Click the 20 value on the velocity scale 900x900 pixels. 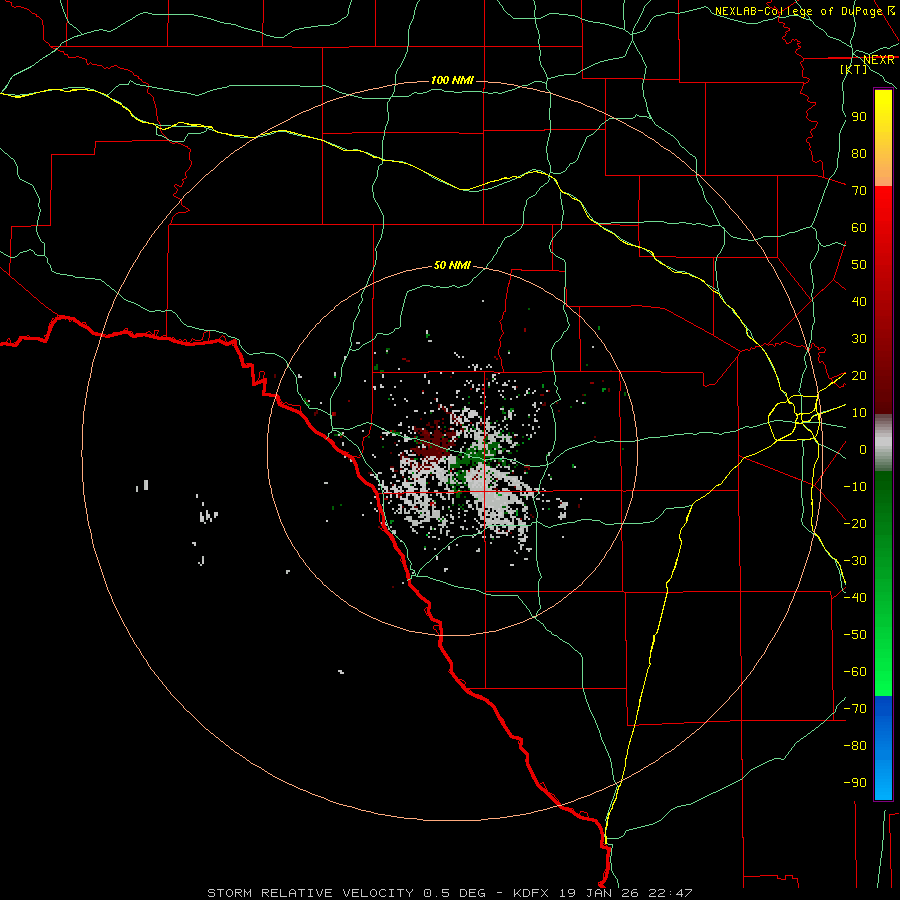(x=859, y=375)
